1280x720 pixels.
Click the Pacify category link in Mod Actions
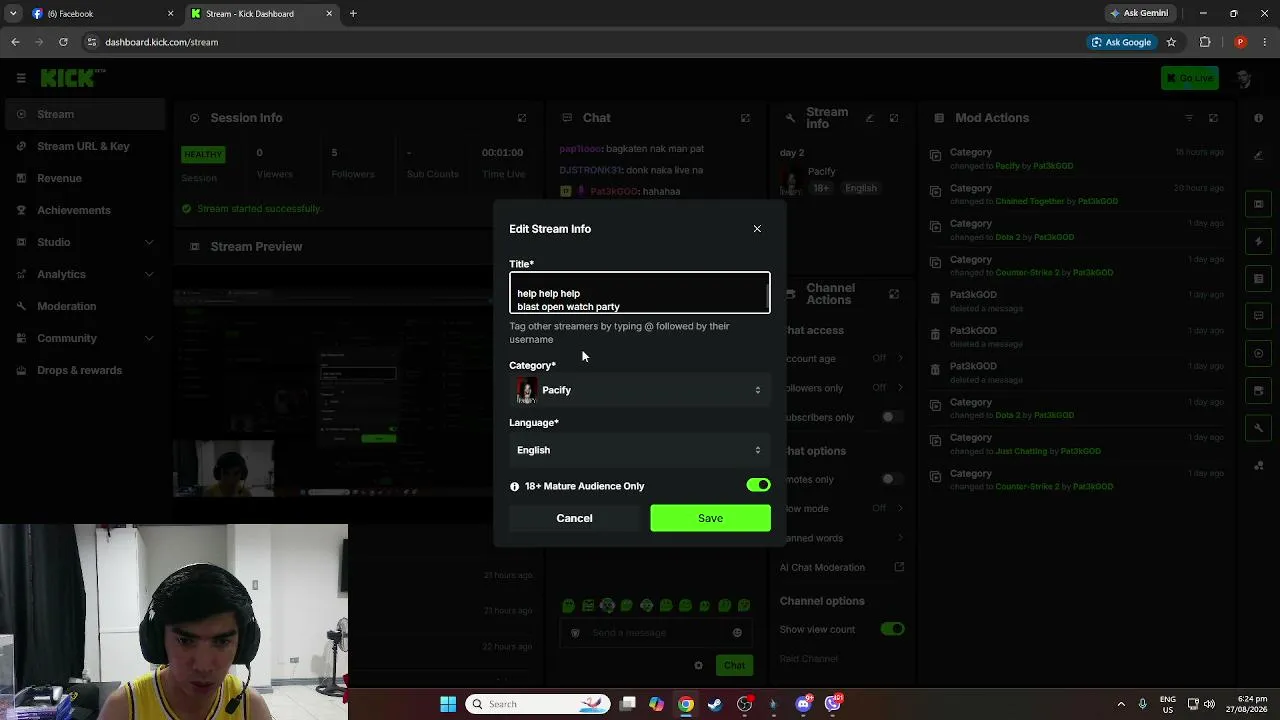click(1008, 166)
